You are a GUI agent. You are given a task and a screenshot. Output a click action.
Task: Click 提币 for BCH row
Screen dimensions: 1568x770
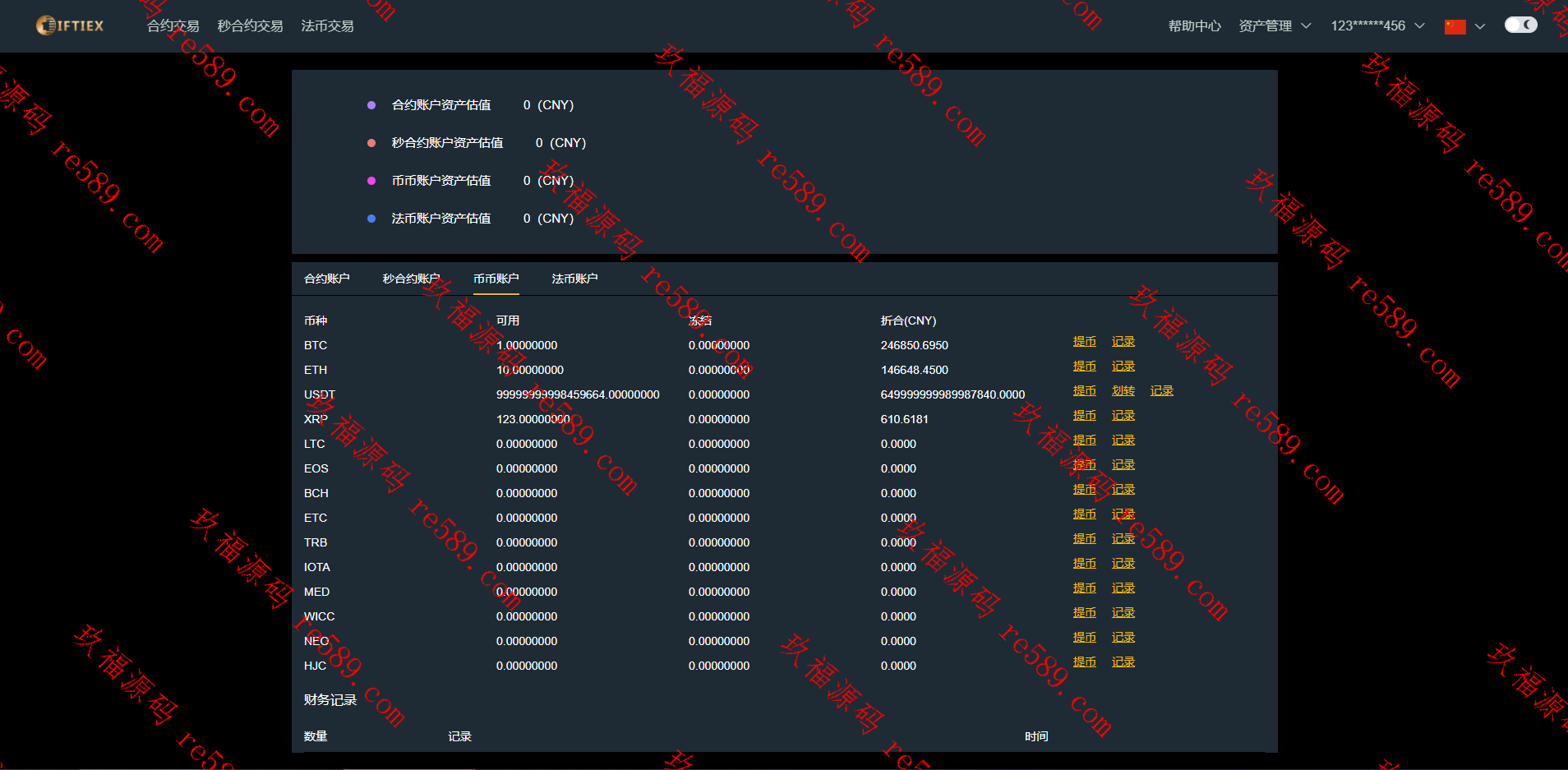pyautogui.click(x=1084, y=489)
